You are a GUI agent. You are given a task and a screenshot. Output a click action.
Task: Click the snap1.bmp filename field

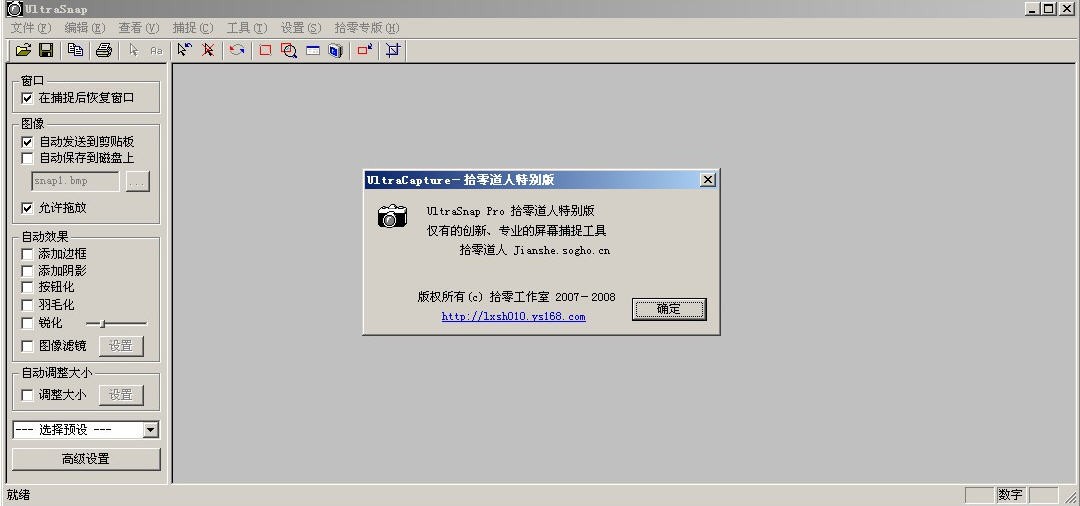76,182
